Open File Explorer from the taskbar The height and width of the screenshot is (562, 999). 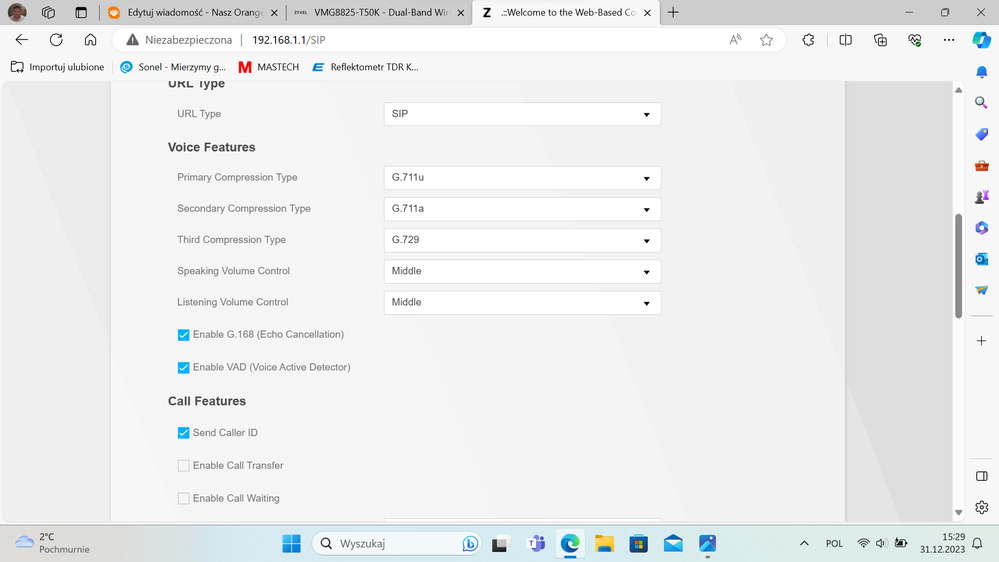pos(604,544)
